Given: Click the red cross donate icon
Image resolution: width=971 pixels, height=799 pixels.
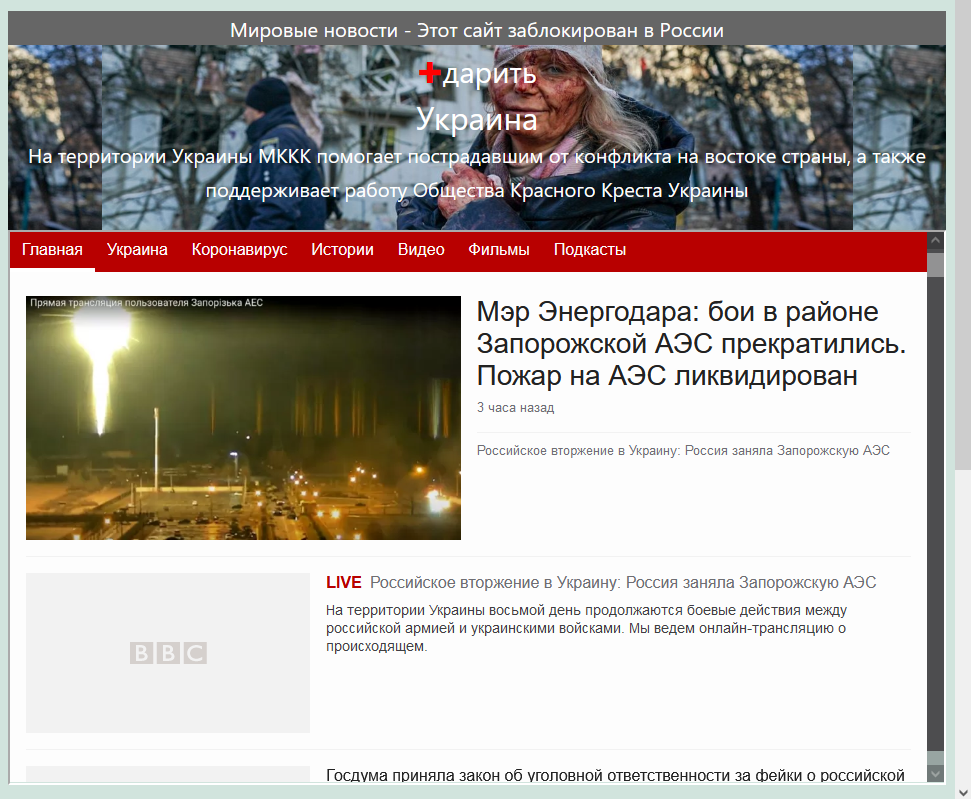Looking at the screenshot, I should coord(429,72).
